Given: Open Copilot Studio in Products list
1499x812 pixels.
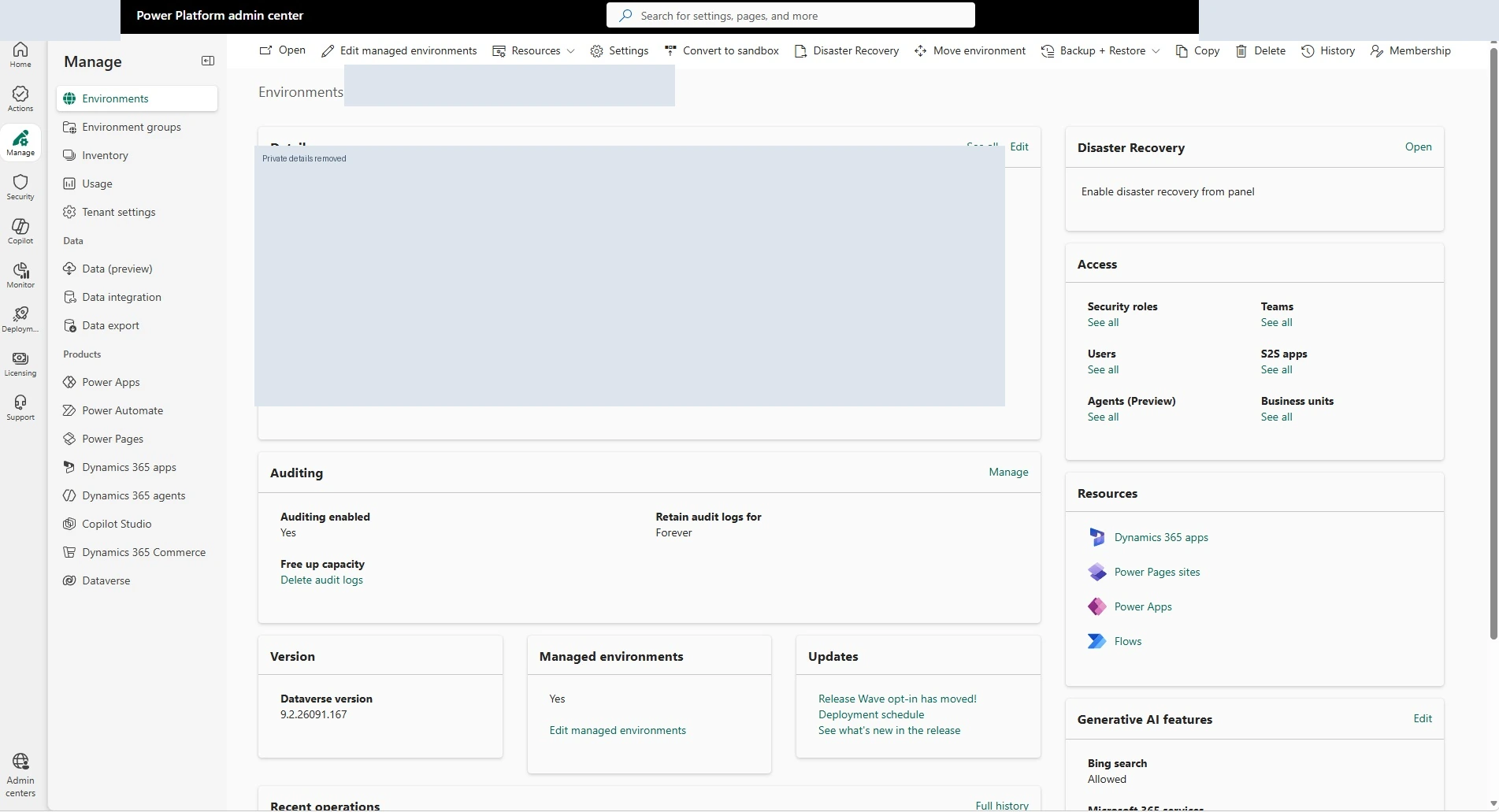Looking at the screenshot, I should click(x=137, y=524).
